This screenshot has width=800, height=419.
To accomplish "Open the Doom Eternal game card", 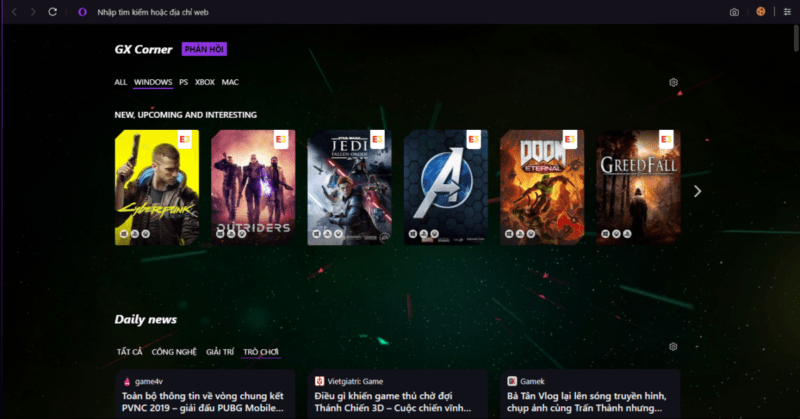I will point(542,187).
